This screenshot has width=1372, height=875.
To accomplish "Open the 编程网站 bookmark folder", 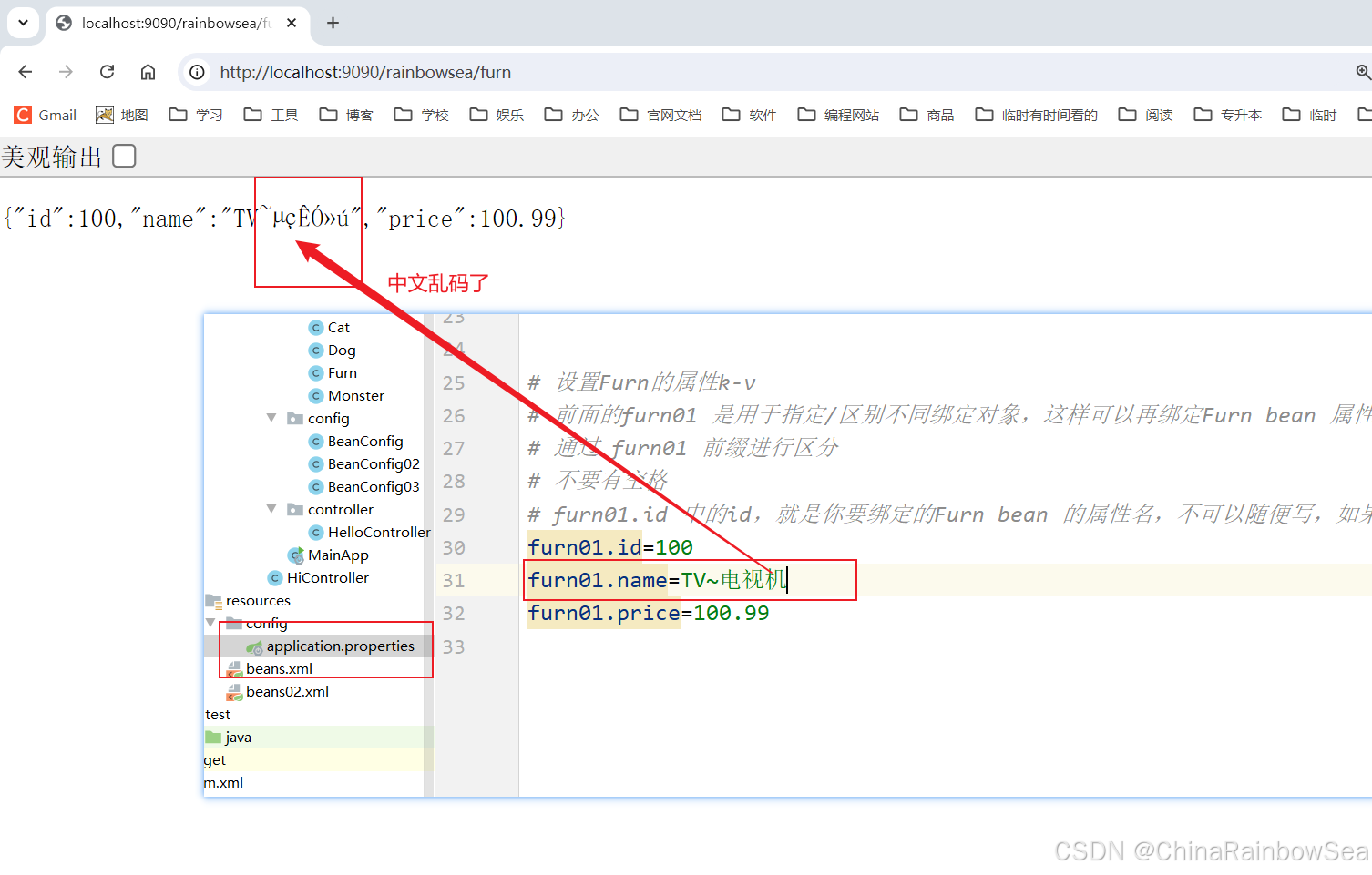I will point(838,115).
